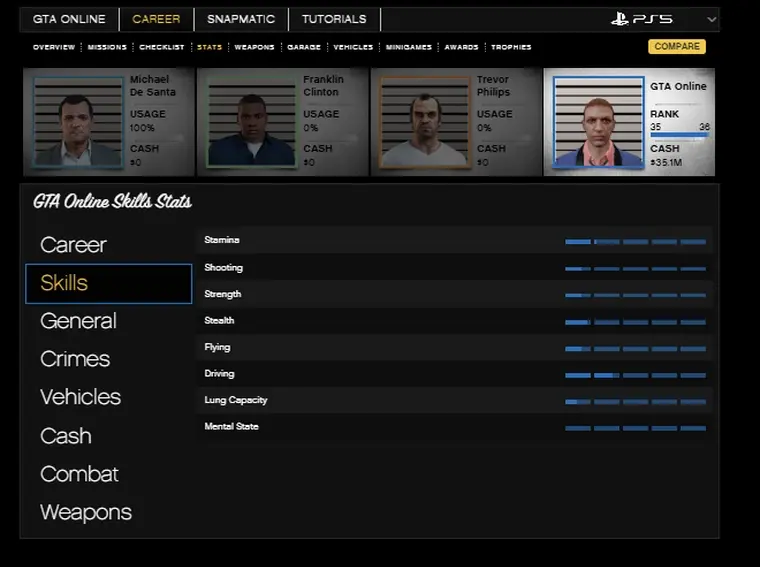Click the PS5 logo icon
This screenshot has height=567, width=760.
point(641,19)
